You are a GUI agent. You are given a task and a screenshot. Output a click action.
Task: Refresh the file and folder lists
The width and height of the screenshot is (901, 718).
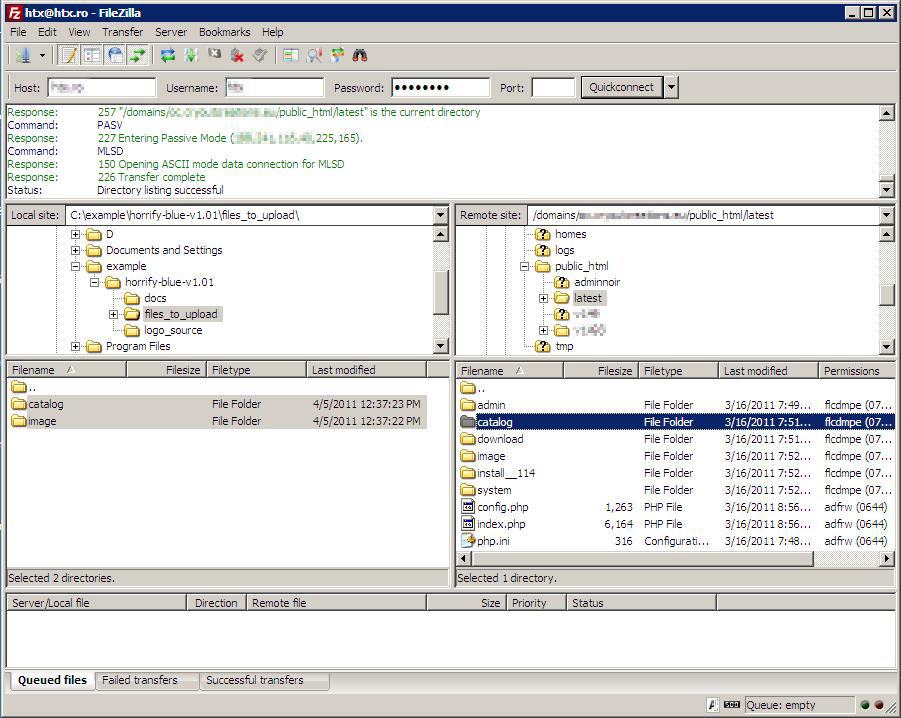[x=168, y=56]
